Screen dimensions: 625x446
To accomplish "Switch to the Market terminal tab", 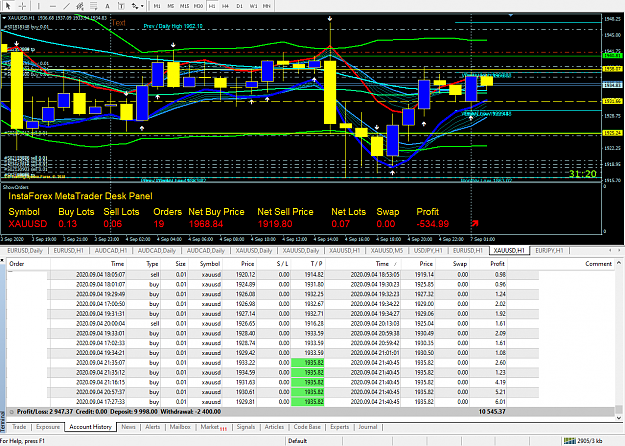I will tap(213, 427).
